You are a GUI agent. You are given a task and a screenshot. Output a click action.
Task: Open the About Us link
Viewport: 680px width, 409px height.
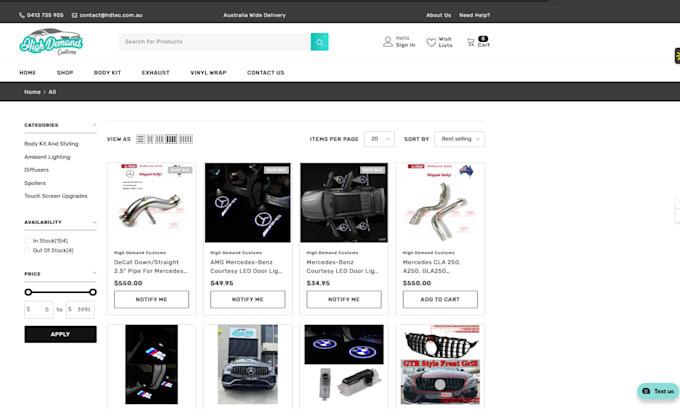[x=438, y=15]
